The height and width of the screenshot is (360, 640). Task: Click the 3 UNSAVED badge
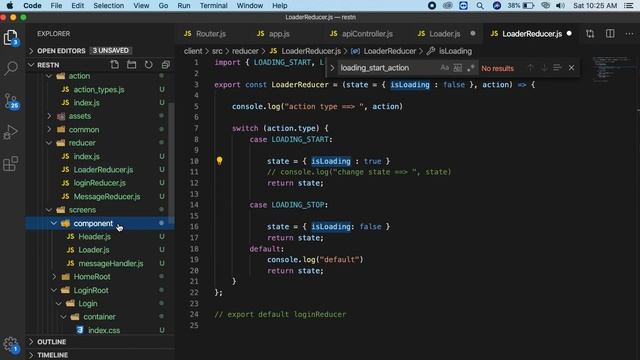(111, 51)
